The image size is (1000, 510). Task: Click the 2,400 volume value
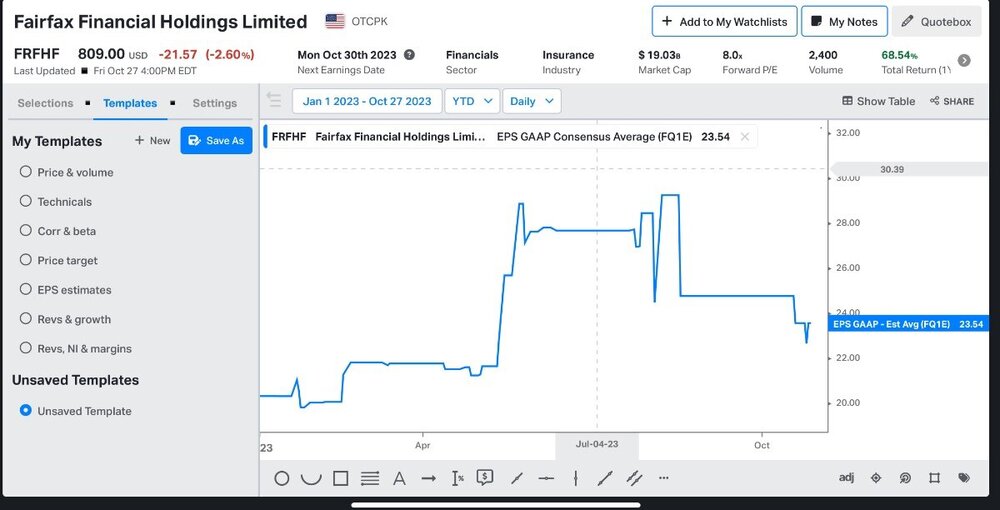tap(823, 55)
